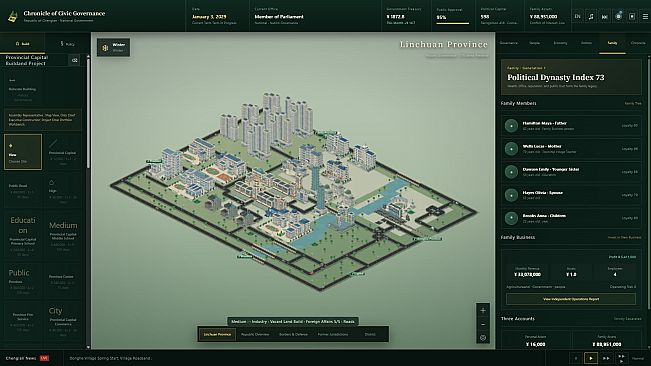Click View Independent Operations Report button
651x366 pixels.
571,299
